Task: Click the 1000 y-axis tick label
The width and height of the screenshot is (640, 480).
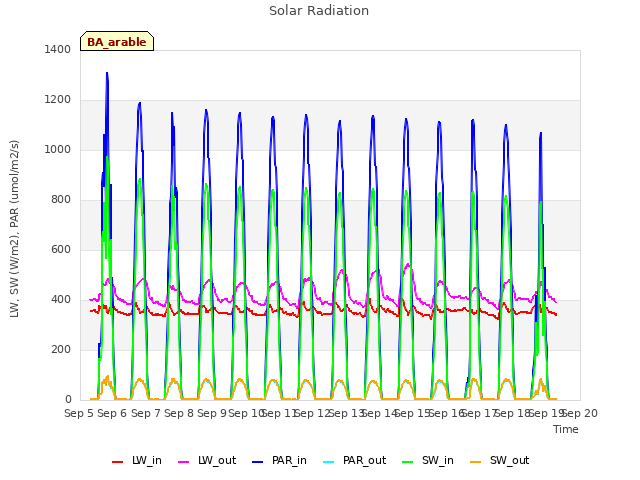Action: tap(58, 150)
